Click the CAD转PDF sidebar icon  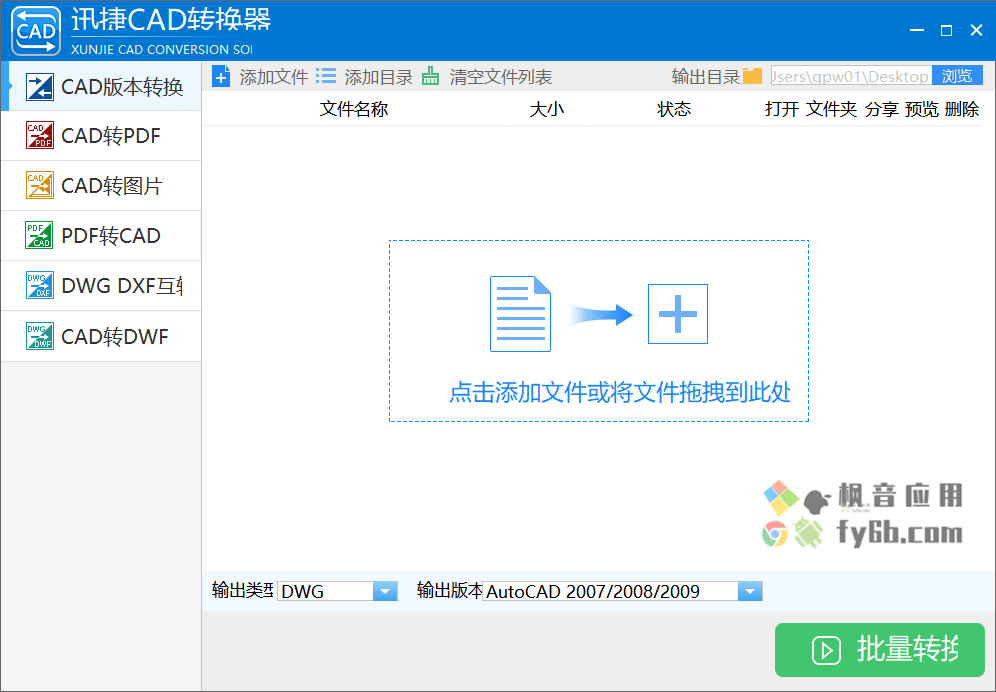tap(39, 135)
